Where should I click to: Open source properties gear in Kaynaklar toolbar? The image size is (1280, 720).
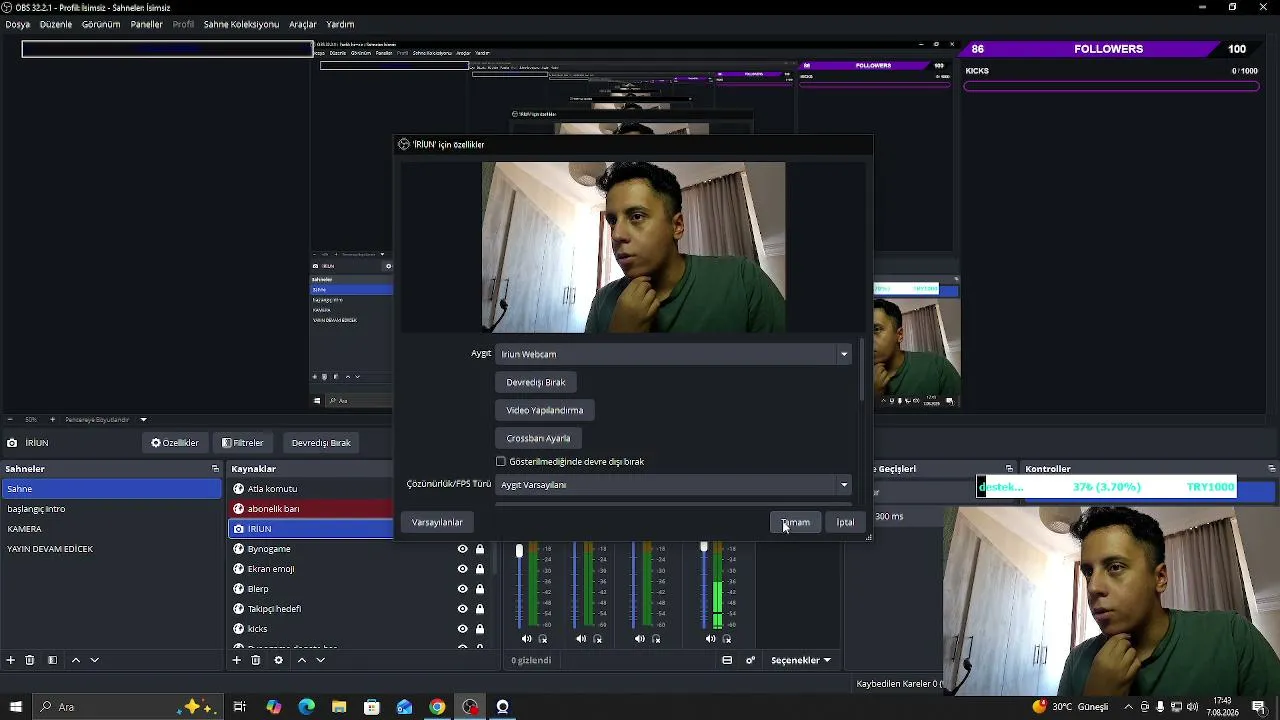pos(278,660)
